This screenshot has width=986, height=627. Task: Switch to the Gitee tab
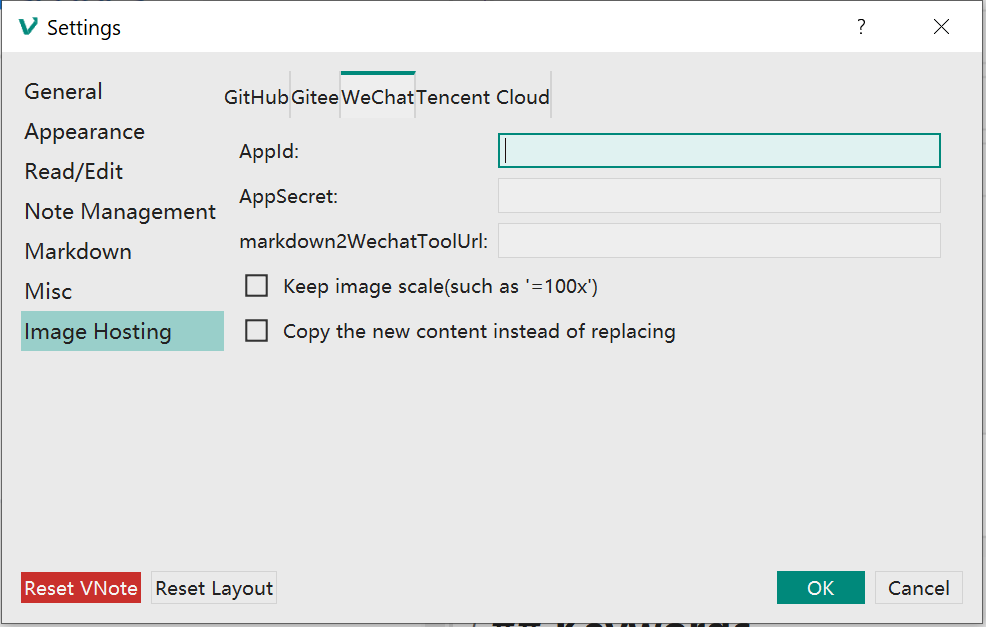315,97
